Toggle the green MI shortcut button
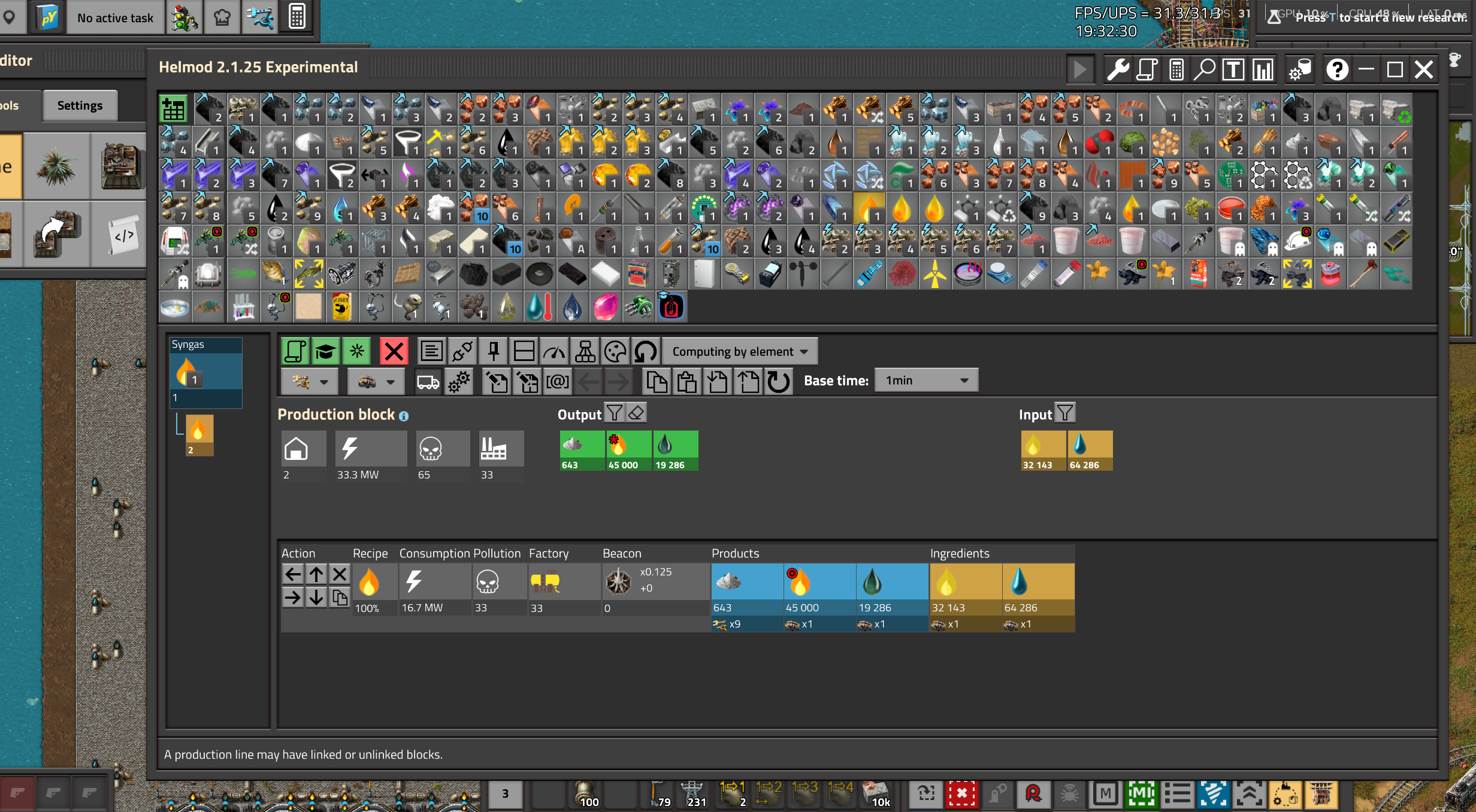 (1142, 794)
